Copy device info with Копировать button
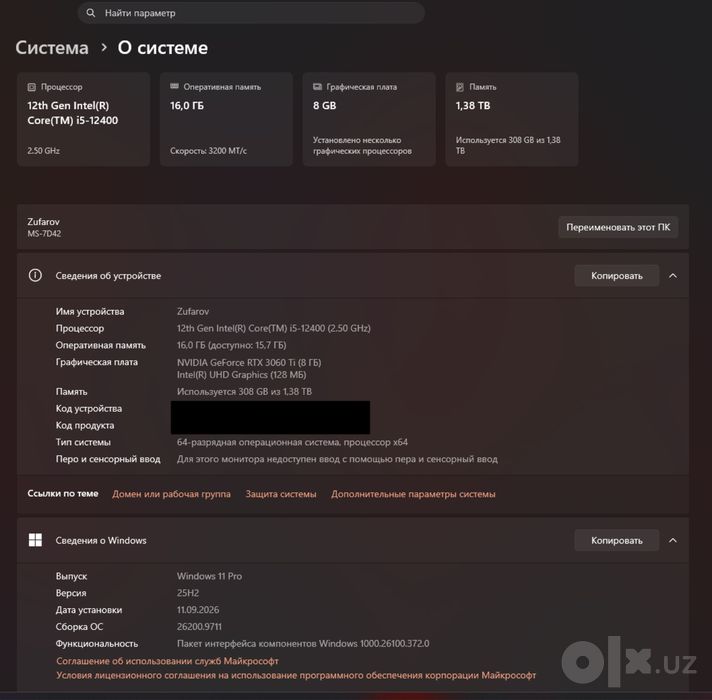712x700 pixels. pyautogui.click(x=617, y=276)
